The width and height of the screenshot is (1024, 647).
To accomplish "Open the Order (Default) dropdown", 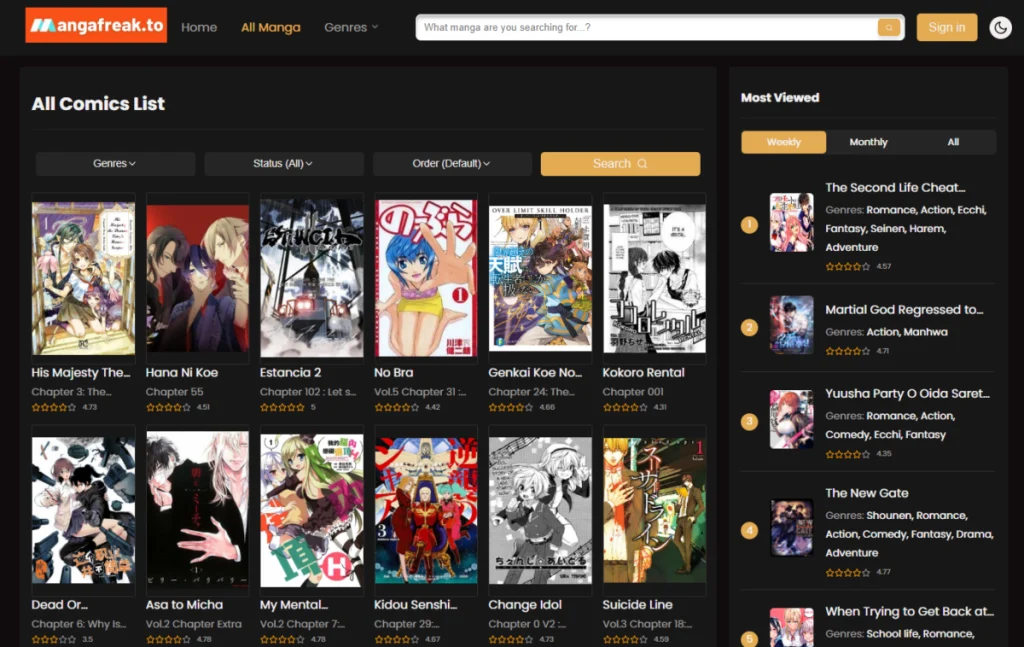I will click(452, 163).
